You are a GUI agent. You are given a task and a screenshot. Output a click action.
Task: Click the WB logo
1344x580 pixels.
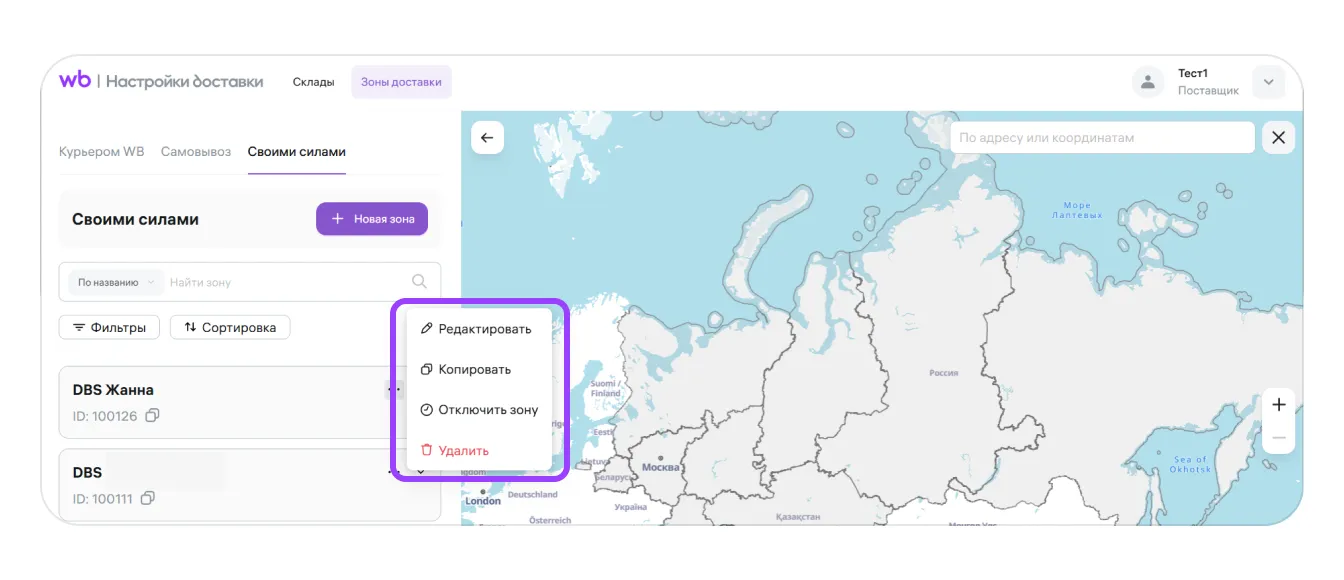tap(75, 81)
